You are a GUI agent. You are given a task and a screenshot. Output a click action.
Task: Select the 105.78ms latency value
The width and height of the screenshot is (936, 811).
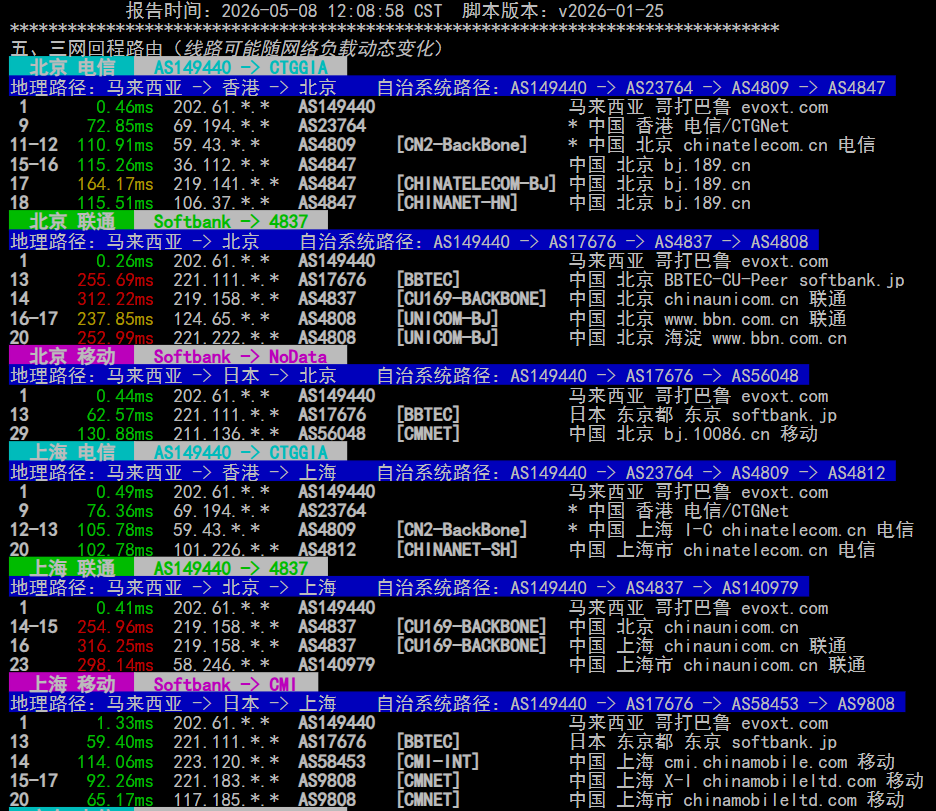(x=115, y=530)
